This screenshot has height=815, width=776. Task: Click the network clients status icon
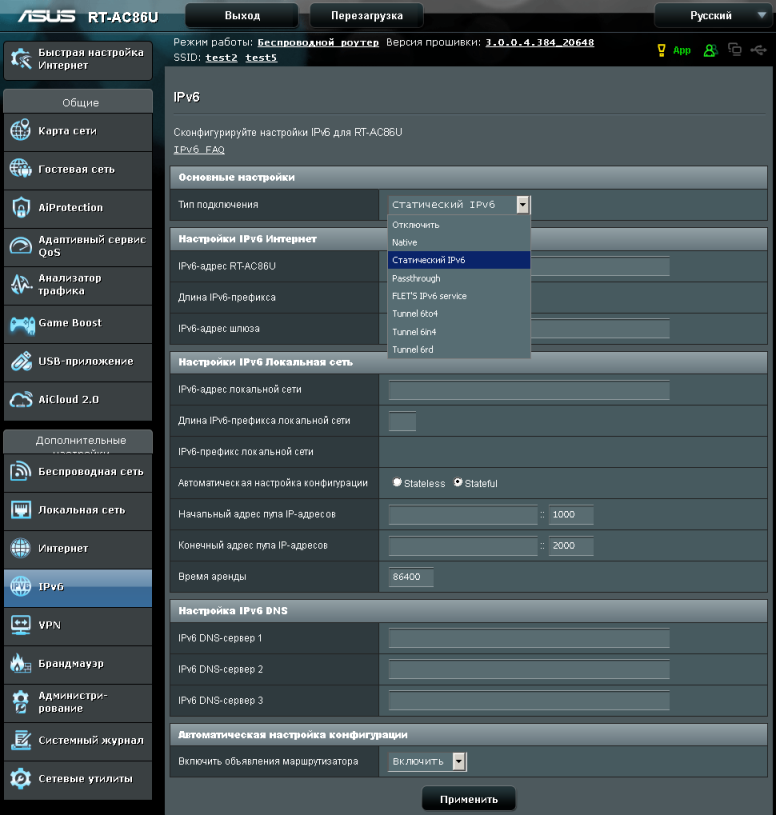pyautogui.click(x=734, y=49)
